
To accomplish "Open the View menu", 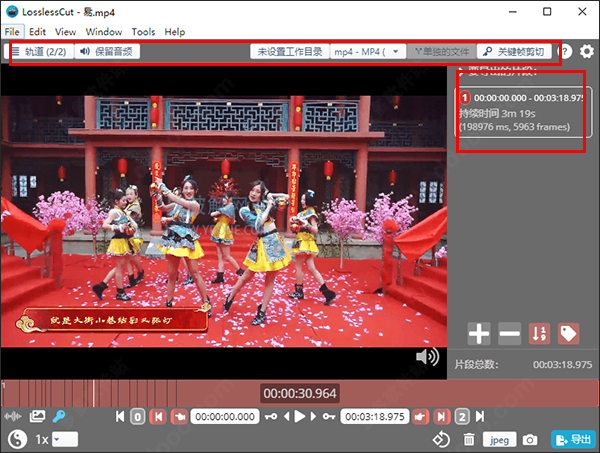I will [x=65, y=32].
